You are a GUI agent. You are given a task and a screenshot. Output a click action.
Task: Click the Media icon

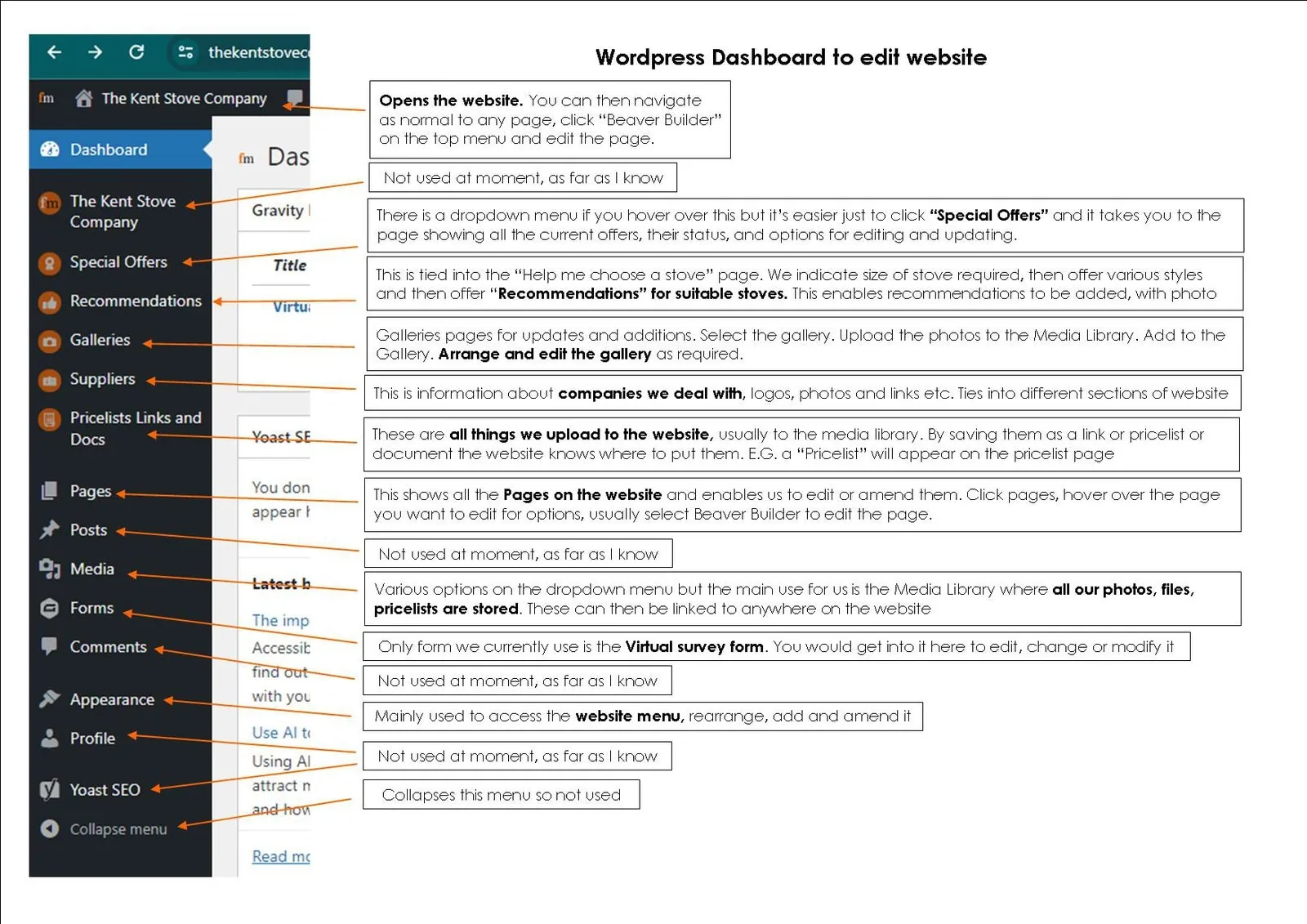coord(50,569)
